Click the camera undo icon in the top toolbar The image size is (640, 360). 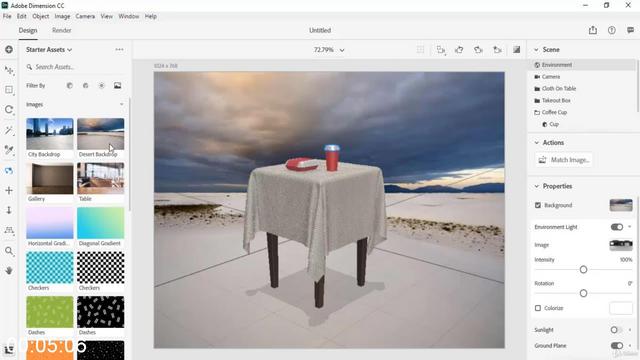pyautogui.click(x=459, y=50)
